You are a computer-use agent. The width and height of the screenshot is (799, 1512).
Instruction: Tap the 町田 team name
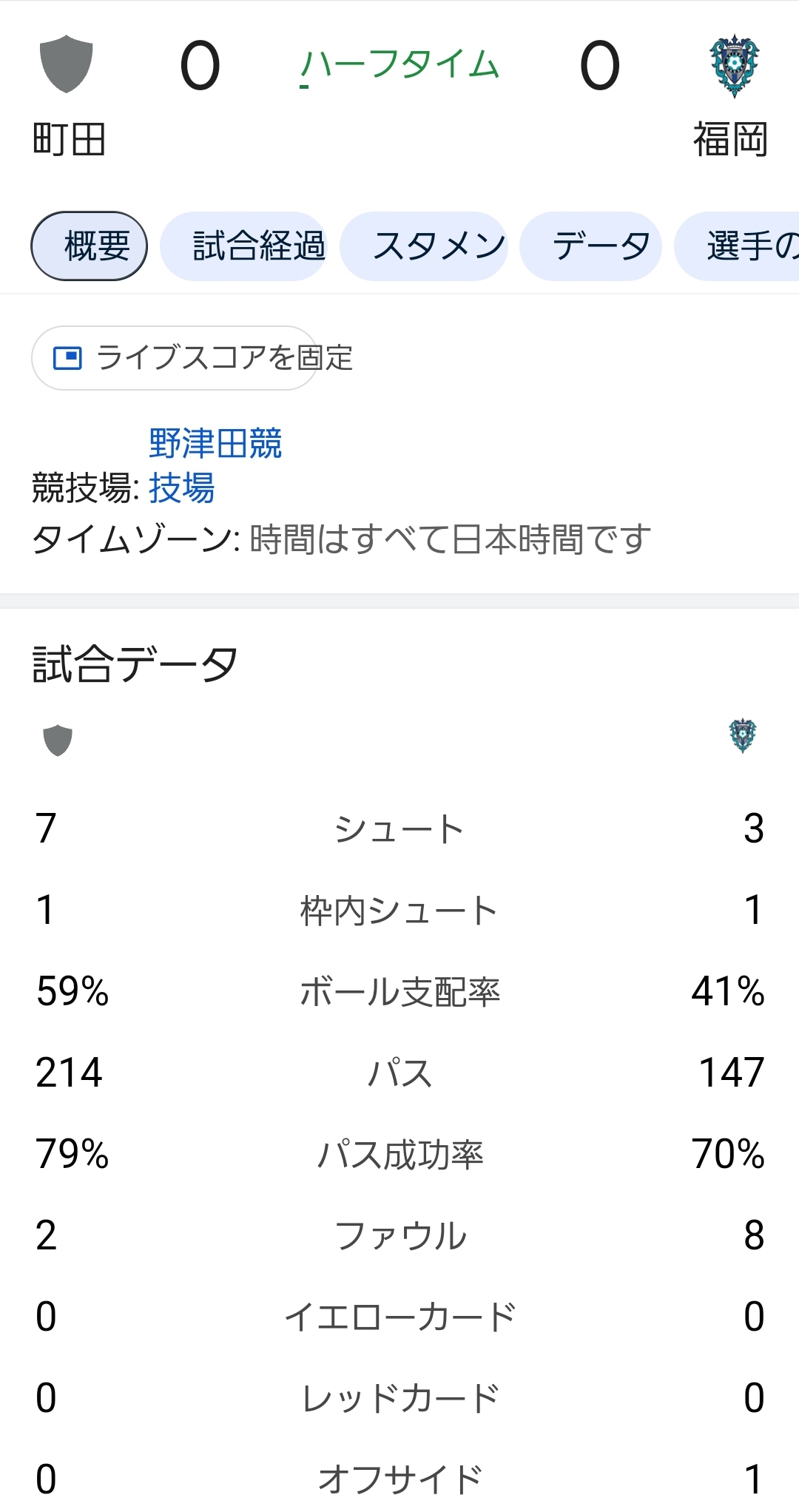(x=70, y=139)
